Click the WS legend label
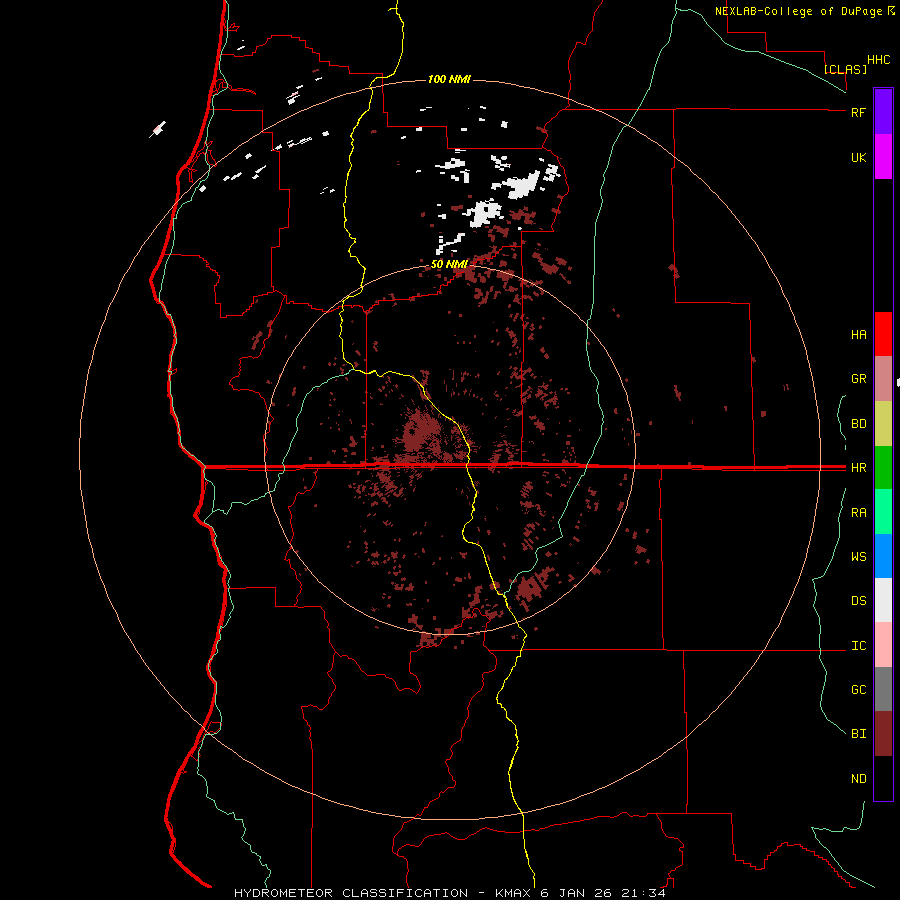Screen dimensions: 900x900 coord(858,557)
